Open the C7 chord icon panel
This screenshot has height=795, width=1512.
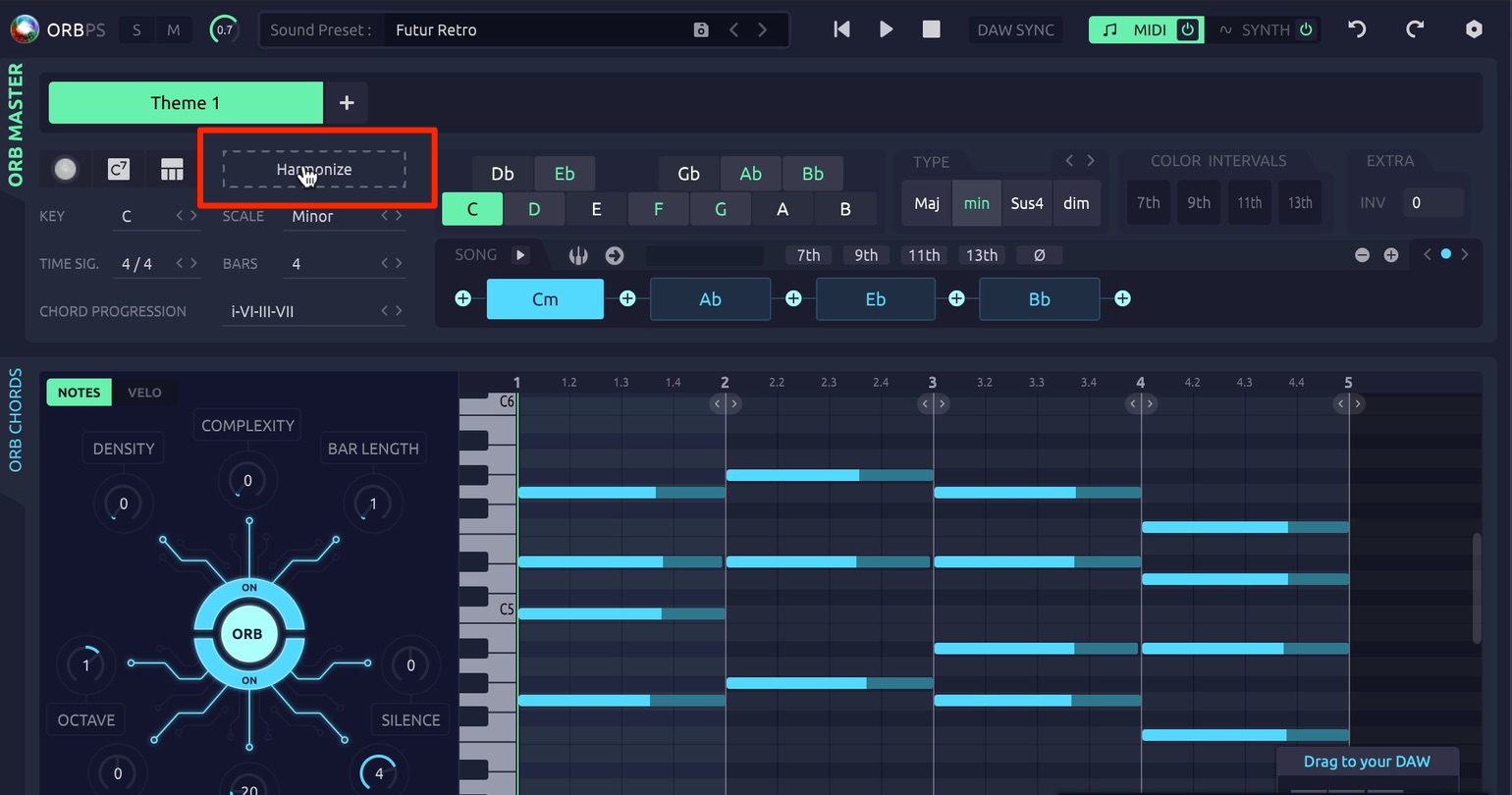pyautogui.click(x=119, y=170)
